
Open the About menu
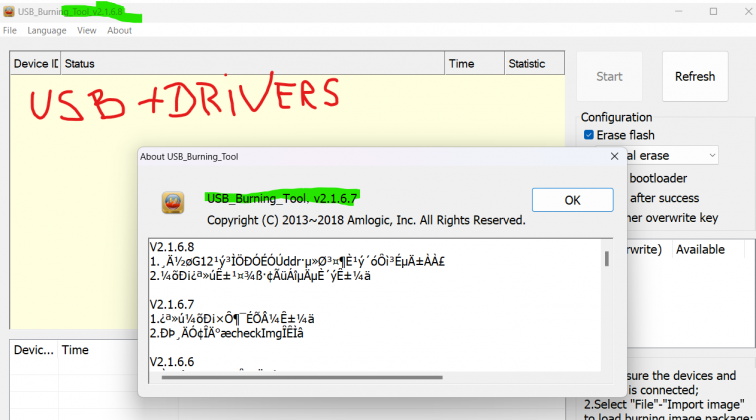click(x=119, y=30)
